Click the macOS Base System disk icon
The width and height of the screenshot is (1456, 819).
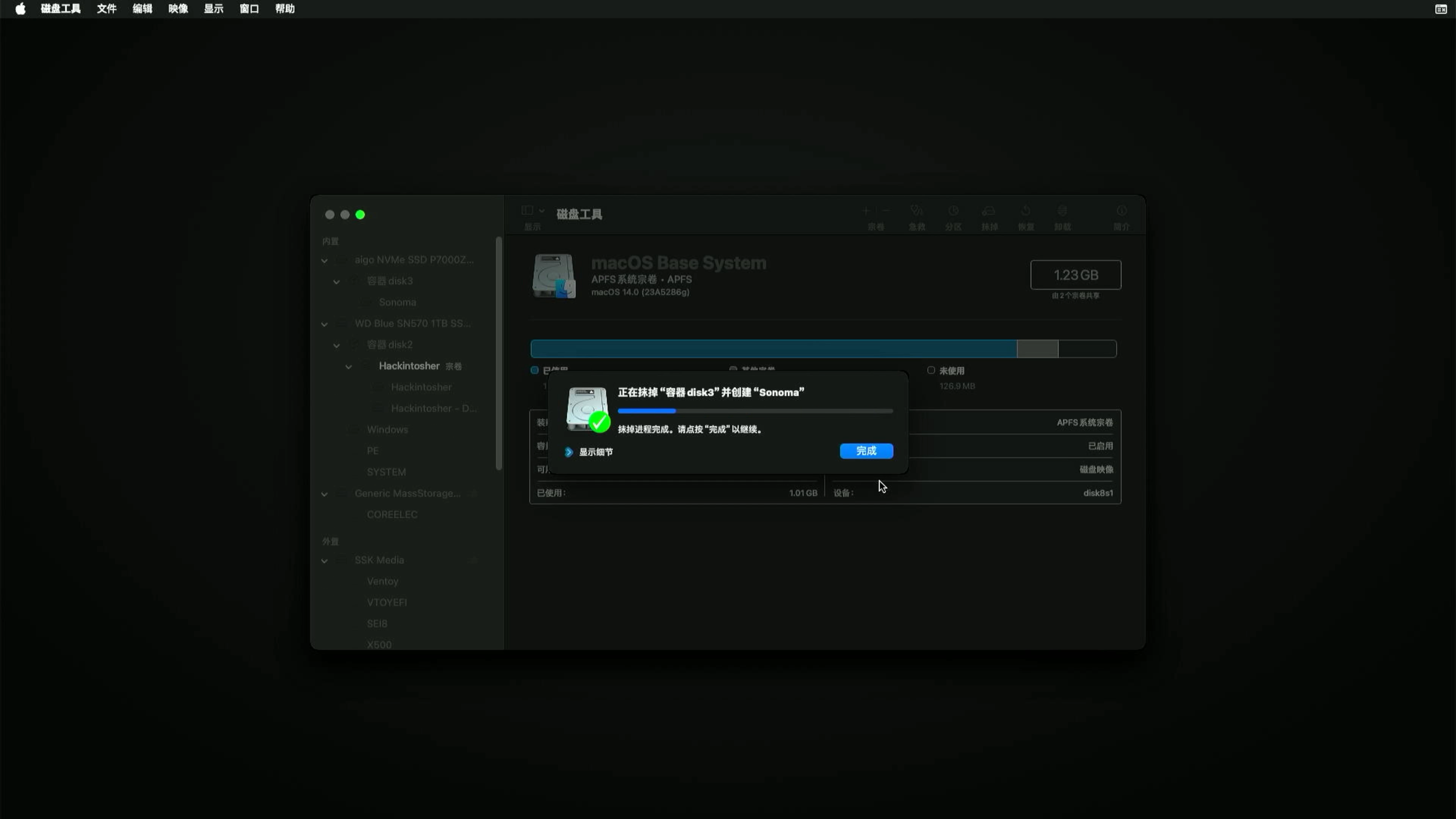(x=554, y=276)
